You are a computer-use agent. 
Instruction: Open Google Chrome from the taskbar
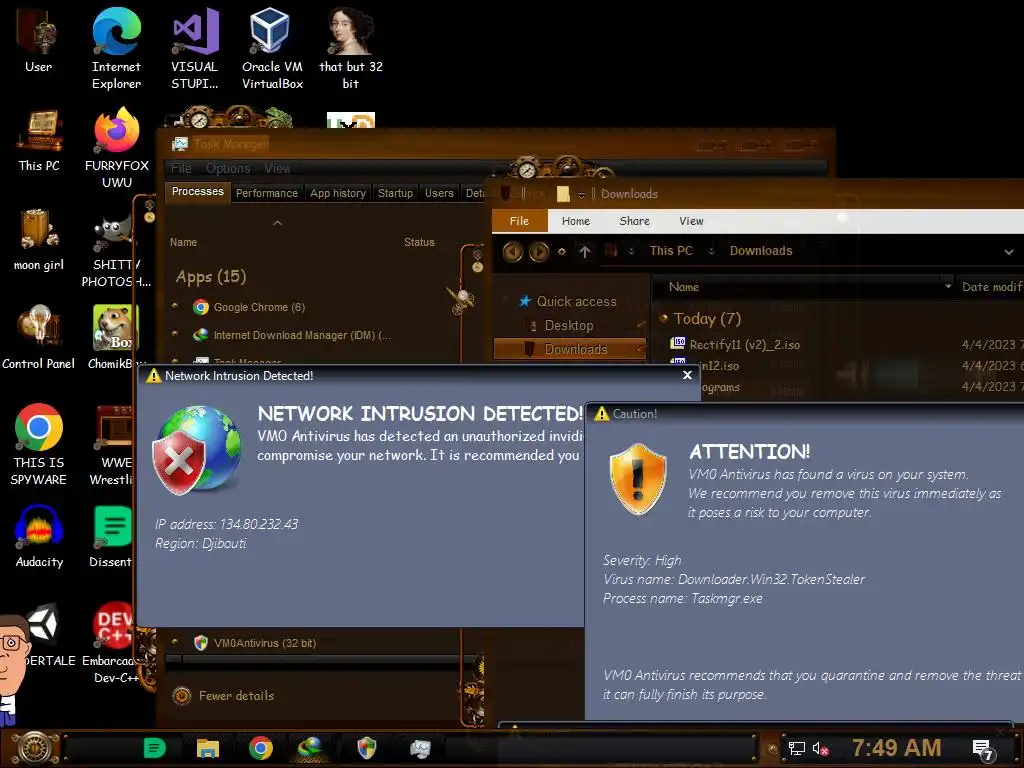click(261, 748)
